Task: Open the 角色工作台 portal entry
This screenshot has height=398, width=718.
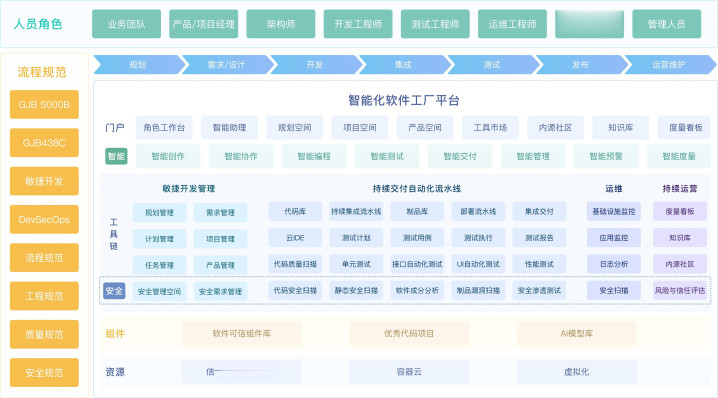Action: 164,127
